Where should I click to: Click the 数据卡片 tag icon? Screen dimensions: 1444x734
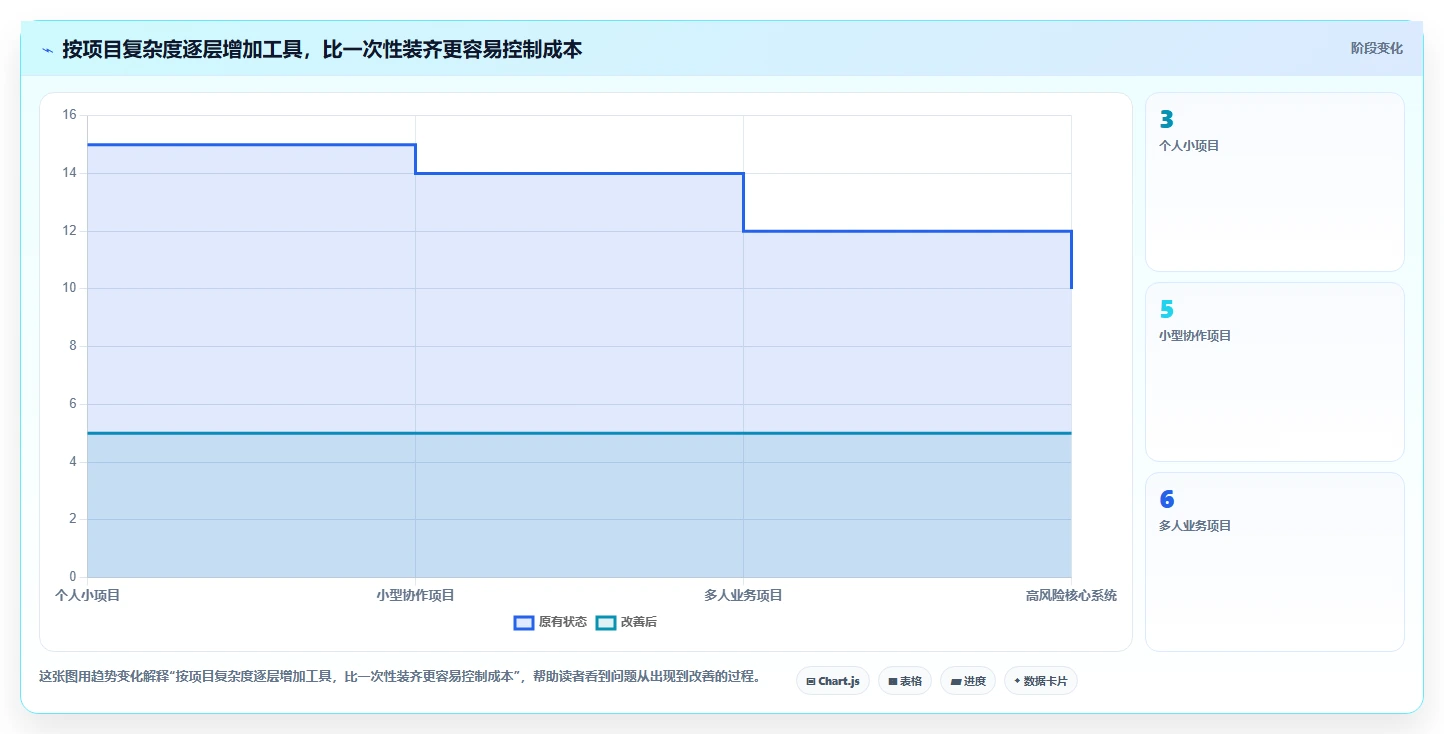tap(1017, 681)
